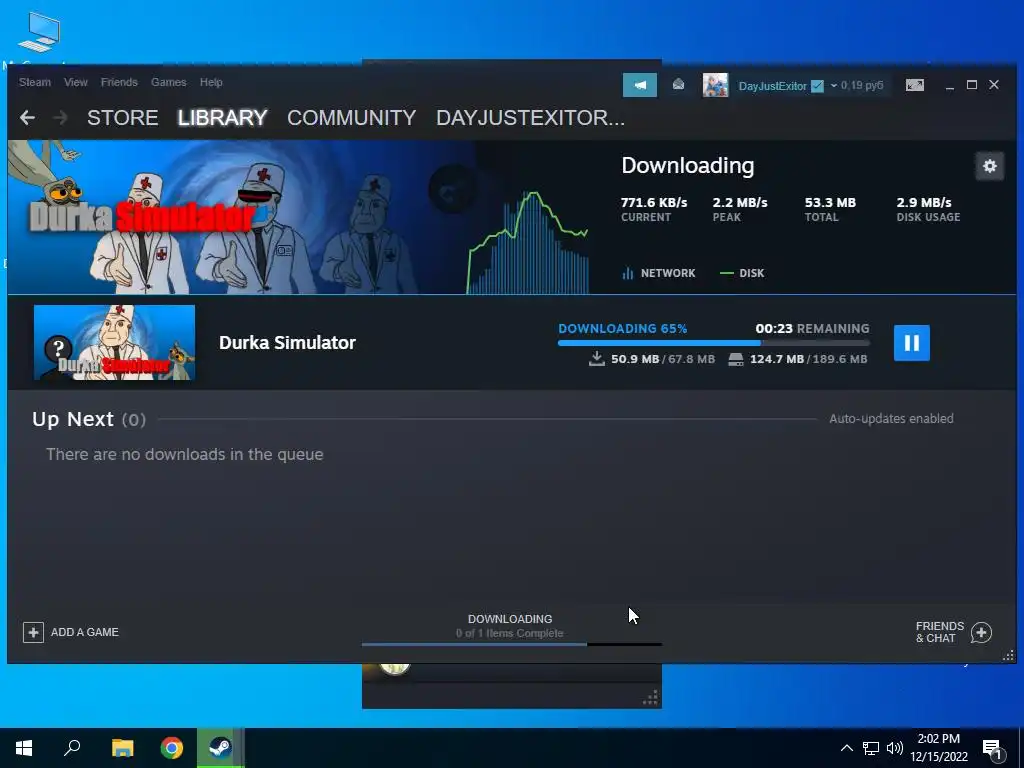Open the Help menu
This screenshot has width=1024, height=768.
(x=211, y=82)
